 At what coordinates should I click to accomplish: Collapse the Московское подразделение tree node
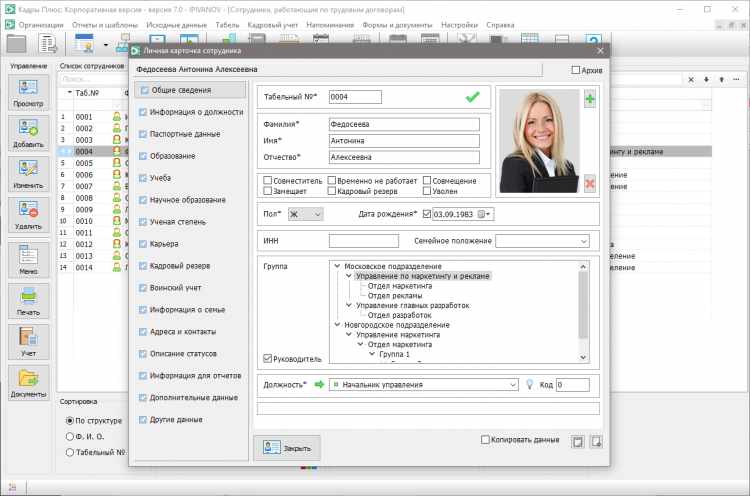click(336, 266)
